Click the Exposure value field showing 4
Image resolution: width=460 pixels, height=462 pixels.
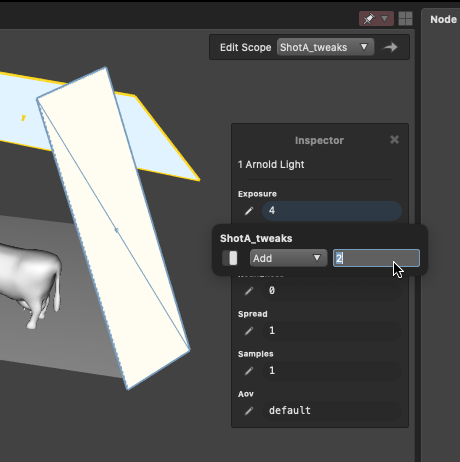(x=332, y=211)
